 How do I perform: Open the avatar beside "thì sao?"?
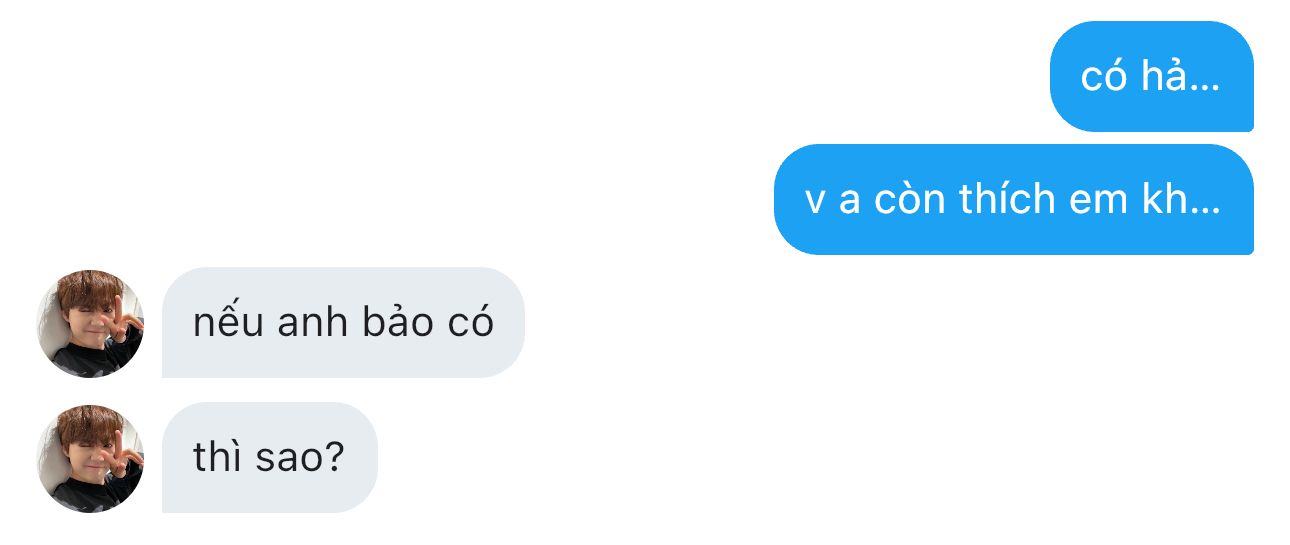[x=90, y=458]
